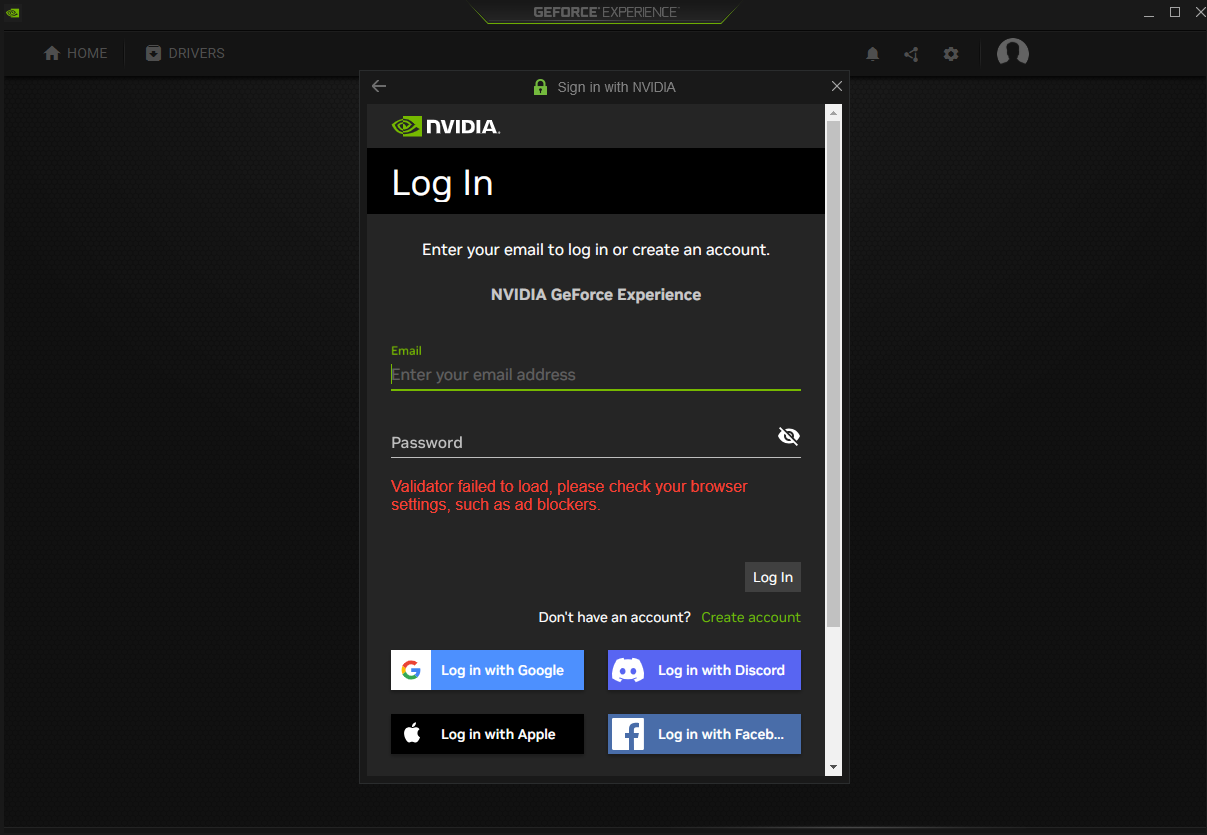The height and width of the screenshot is (835, 1207).
Task: Click the user profile avatar
Action: coord(1013,53)
